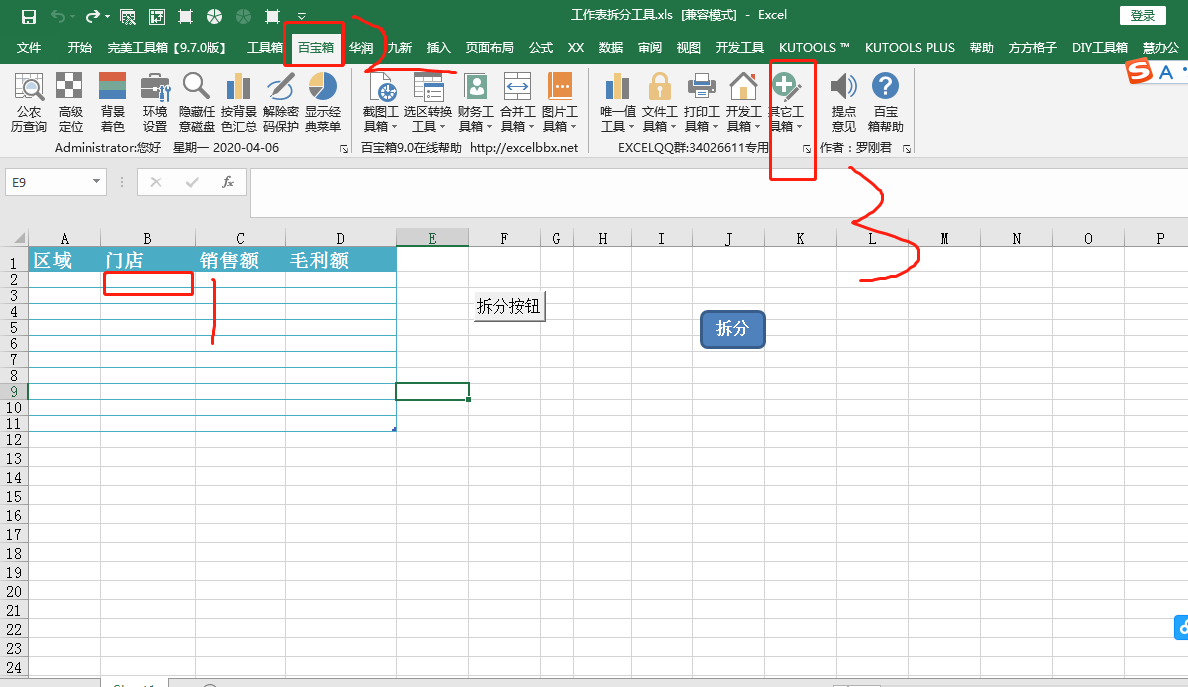
Task: Open the 合并工具箱 merge toolbox dropdown
Action: pyautogui.click(x=517, y=102)
